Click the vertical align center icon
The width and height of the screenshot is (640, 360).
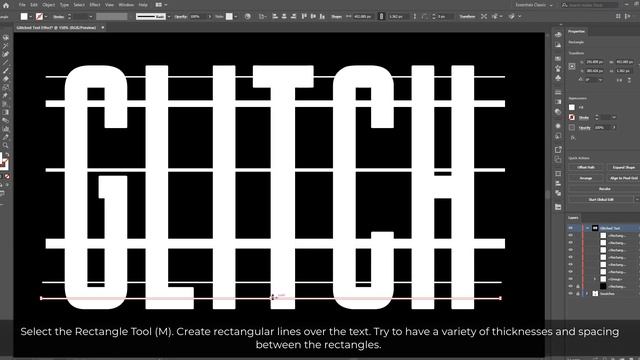click(313, 16)
